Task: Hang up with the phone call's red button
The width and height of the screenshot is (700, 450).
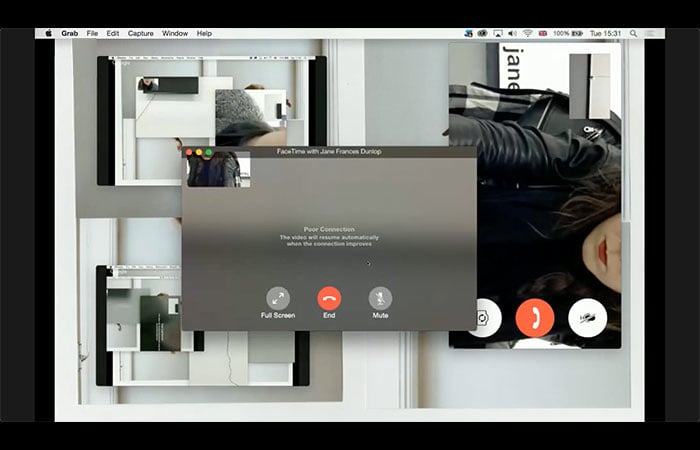Action: tap(535, 318)
